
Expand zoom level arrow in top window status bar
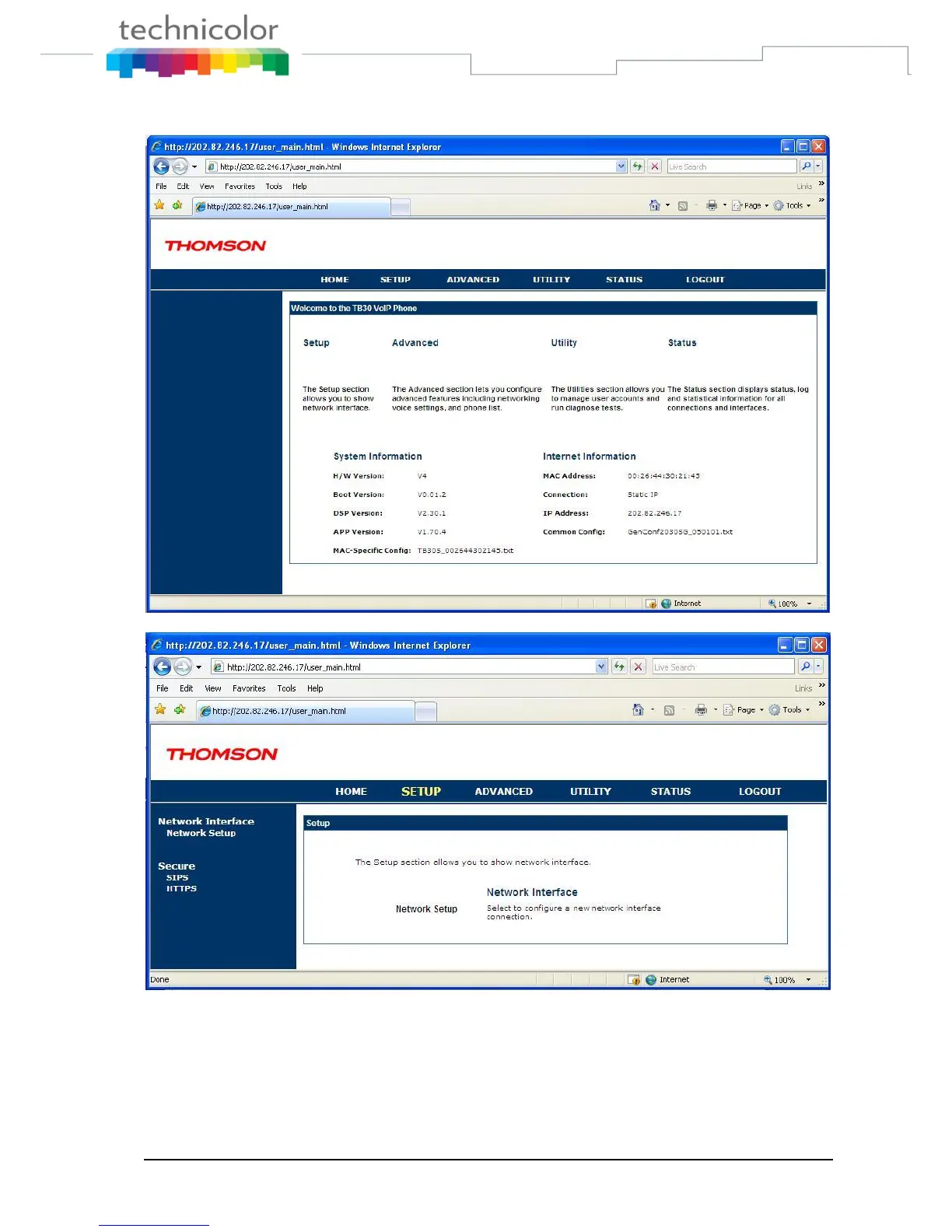tap(809, 604)
